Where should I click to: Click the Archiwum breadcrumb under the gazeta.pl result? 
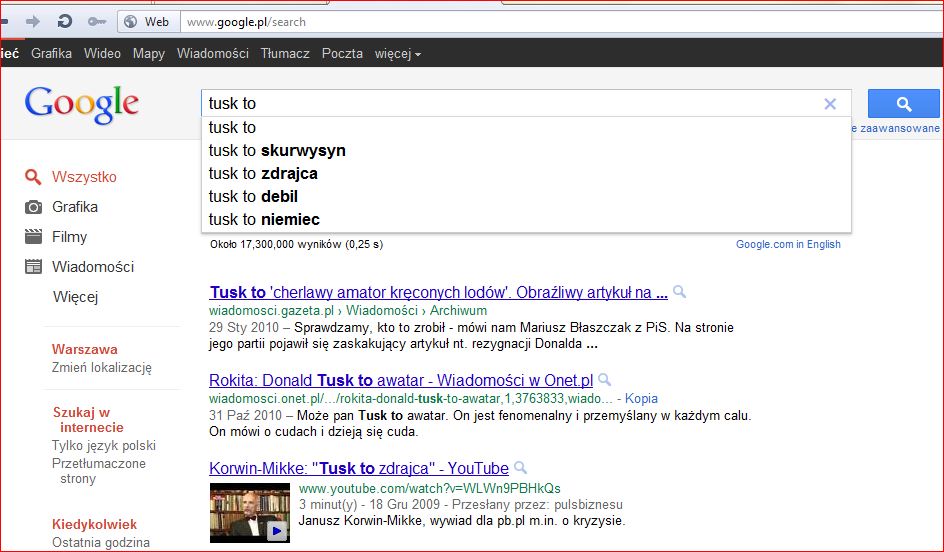pyautogui.click(x=458, y=311)
